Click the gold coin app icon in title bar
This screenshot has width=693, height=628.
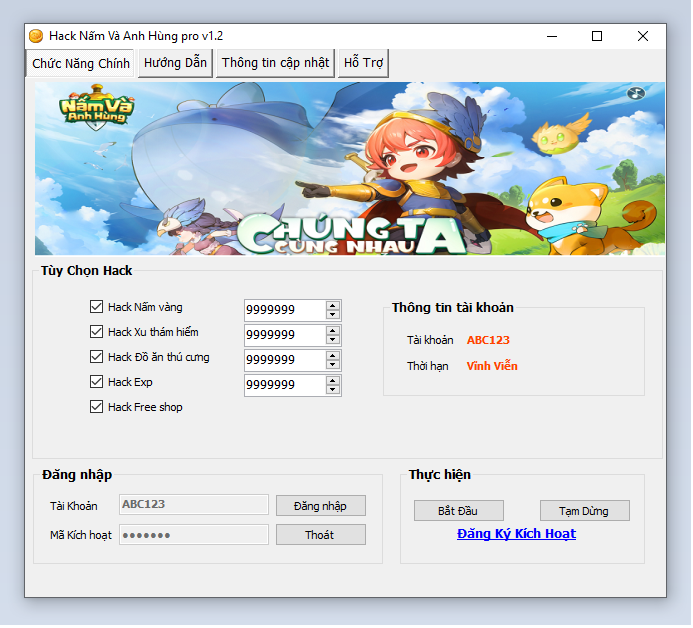[36, 36]
